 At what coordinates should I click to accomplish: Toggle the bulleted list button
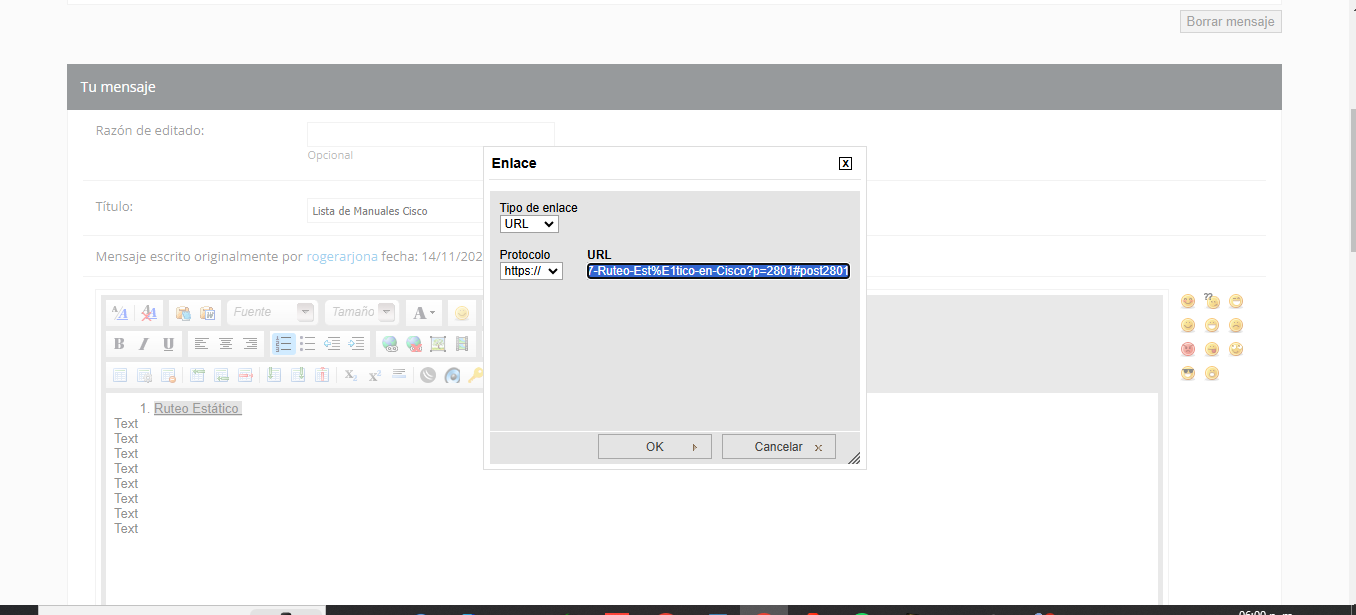pos(308,344)
